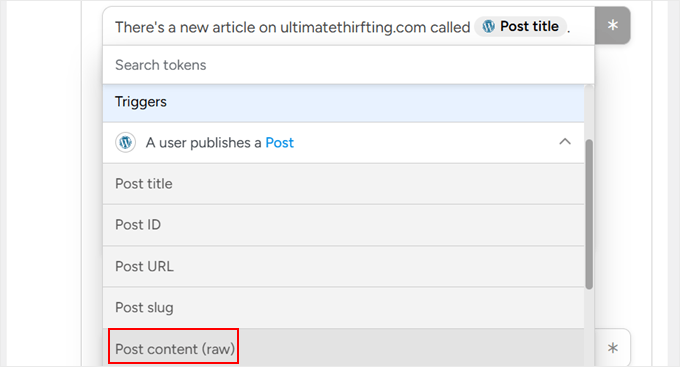Place cursor on "ultimatethirfting.com" in the message field
The image size is (680, 367).
tap(353, 27)
